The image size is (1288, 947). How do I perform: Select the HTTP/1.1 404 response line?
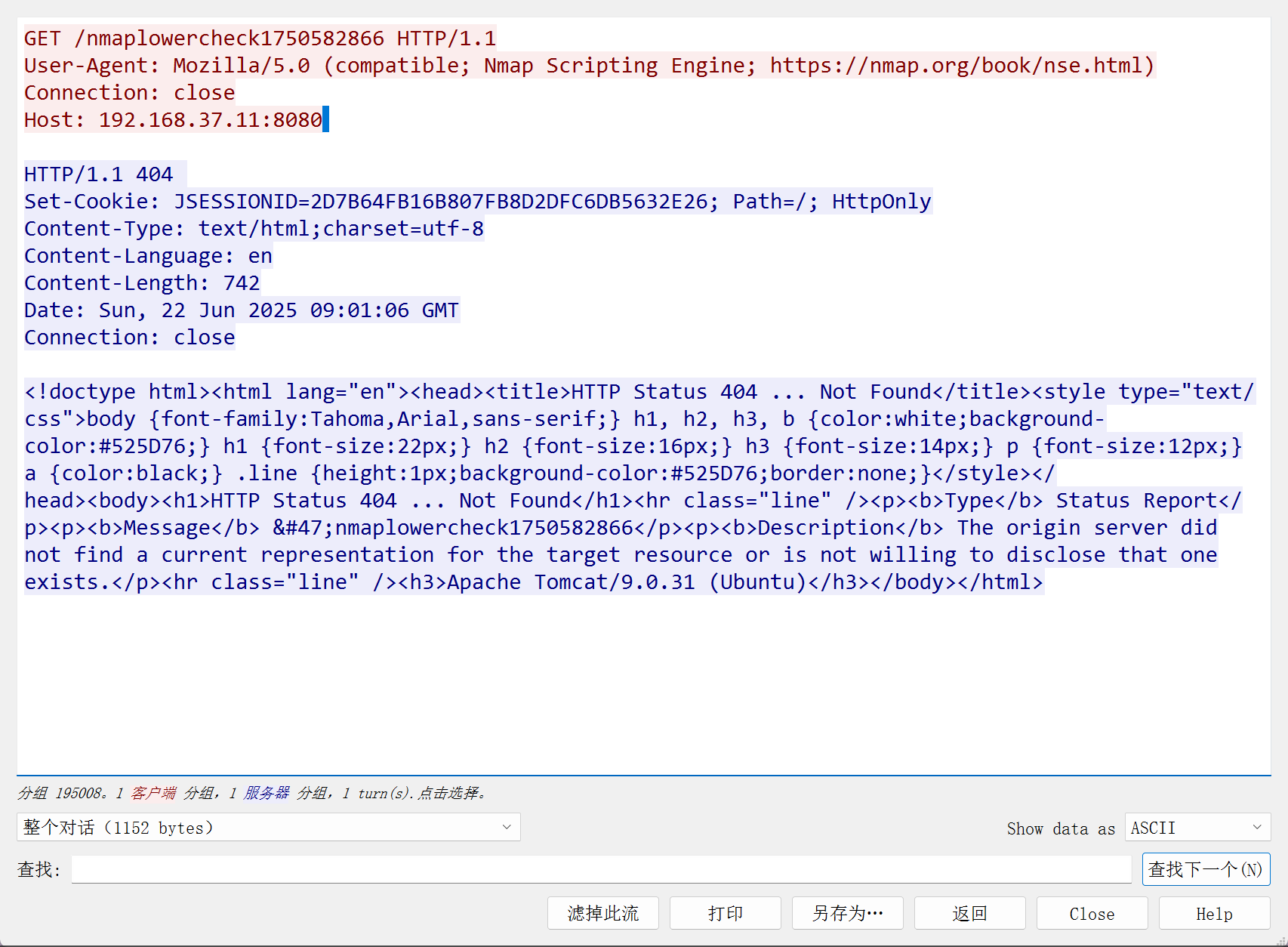point(99,174)
